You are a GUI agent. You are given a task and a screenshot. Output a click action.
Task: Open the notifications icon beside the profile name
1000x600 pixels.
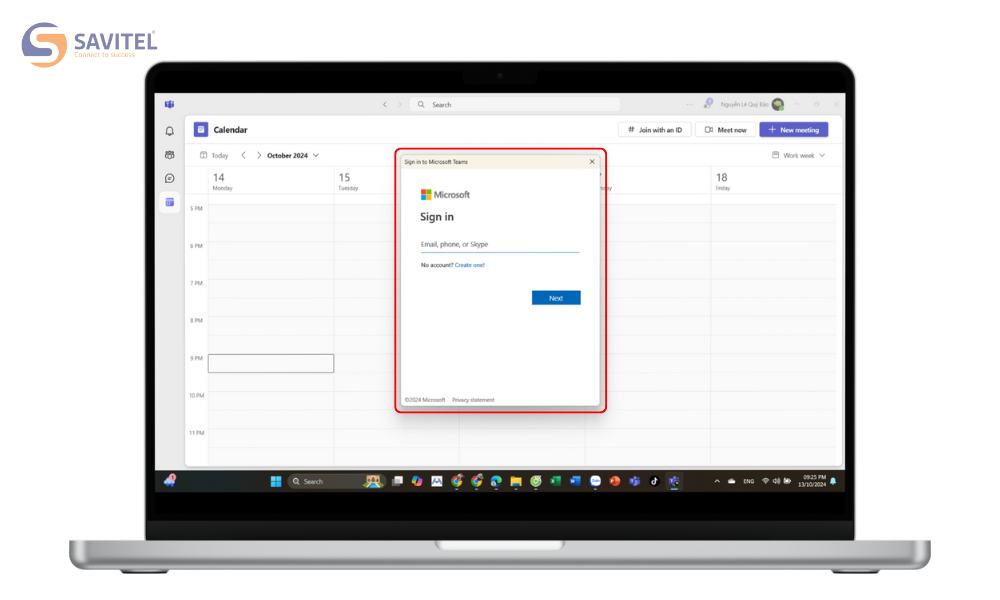click(708, 103)
